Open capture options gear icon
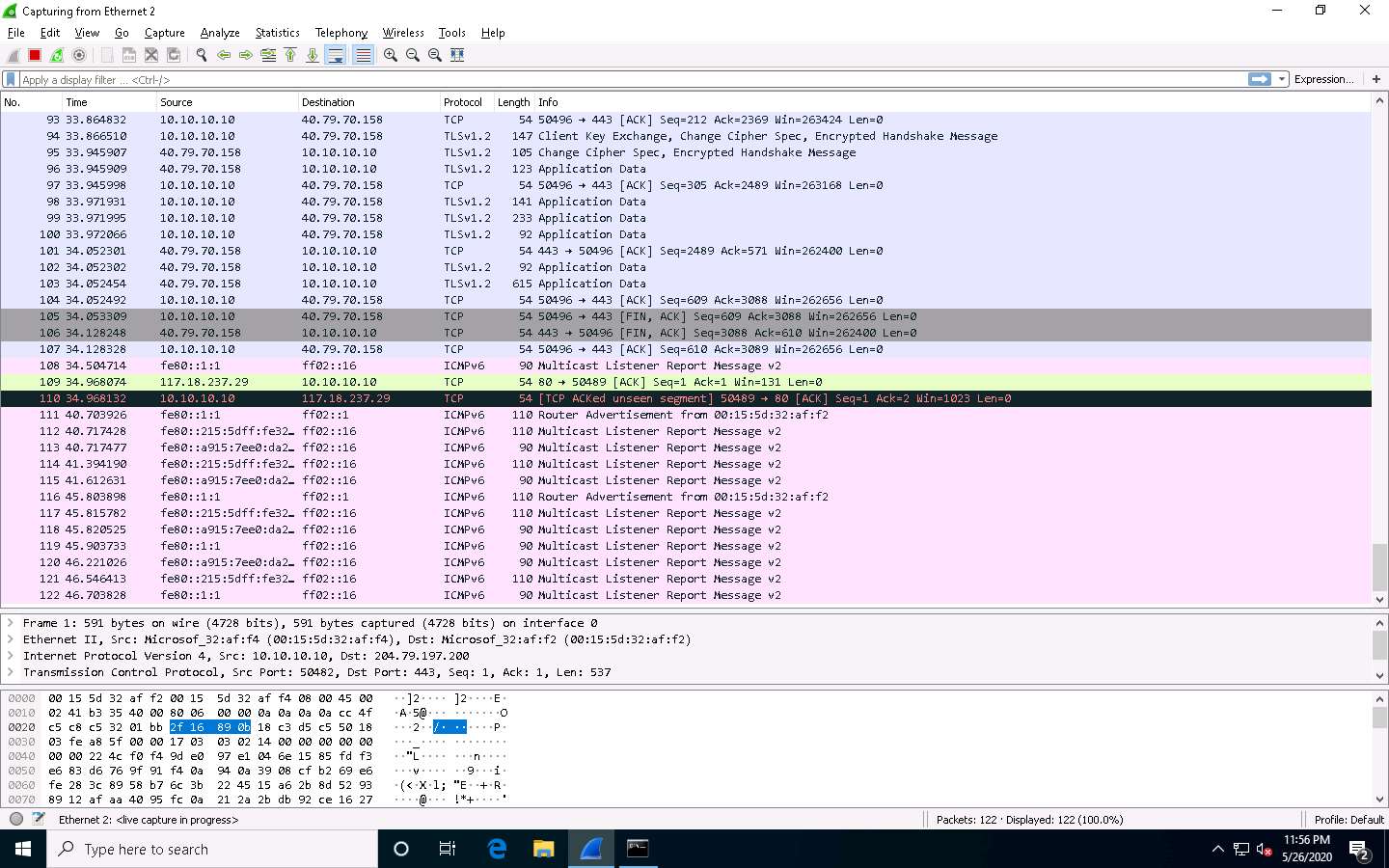The image size is (1389, 868). (79, 56)
